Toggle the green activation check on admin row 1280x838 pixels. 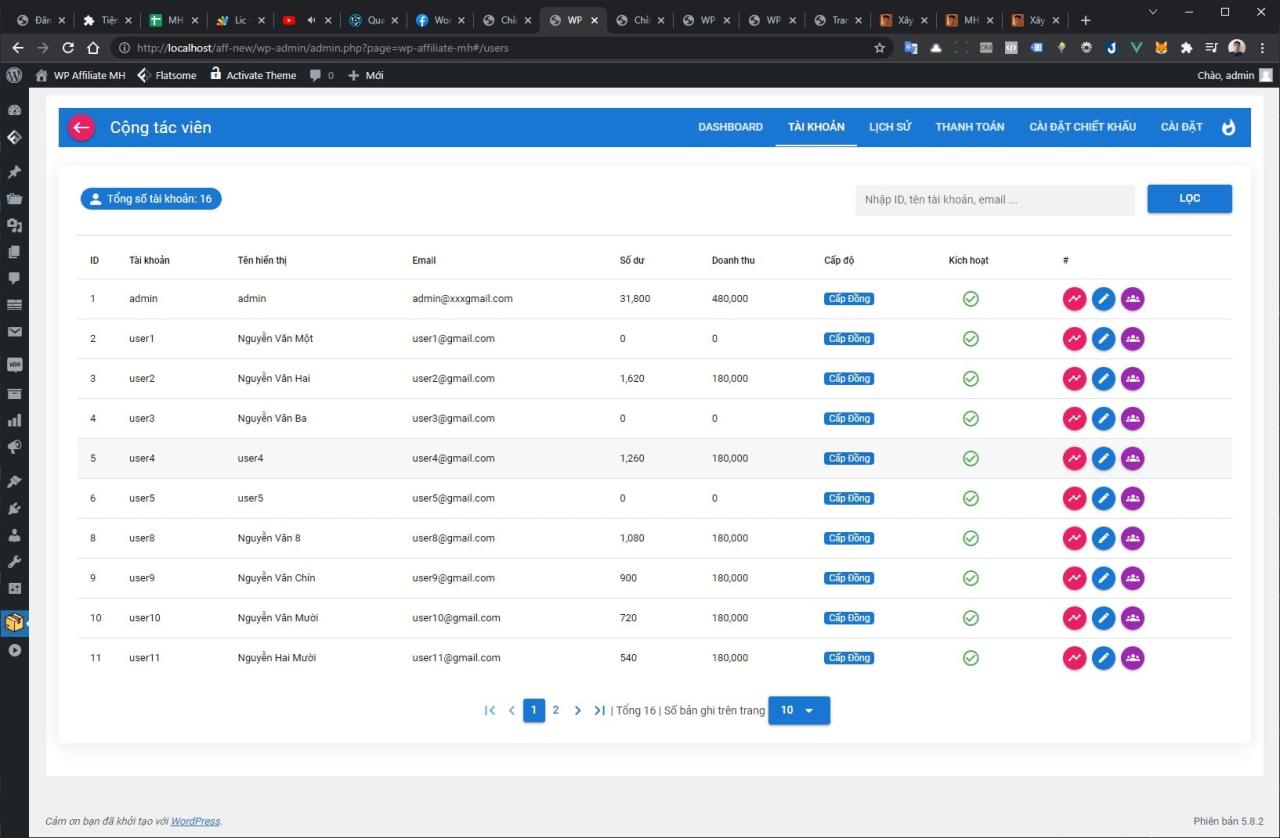coord(970,298)
